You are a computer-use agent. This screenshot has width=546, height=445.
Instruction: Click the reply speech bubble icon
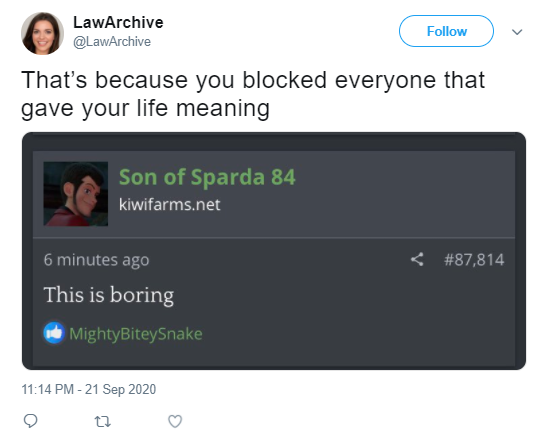(x=30, y=421)
